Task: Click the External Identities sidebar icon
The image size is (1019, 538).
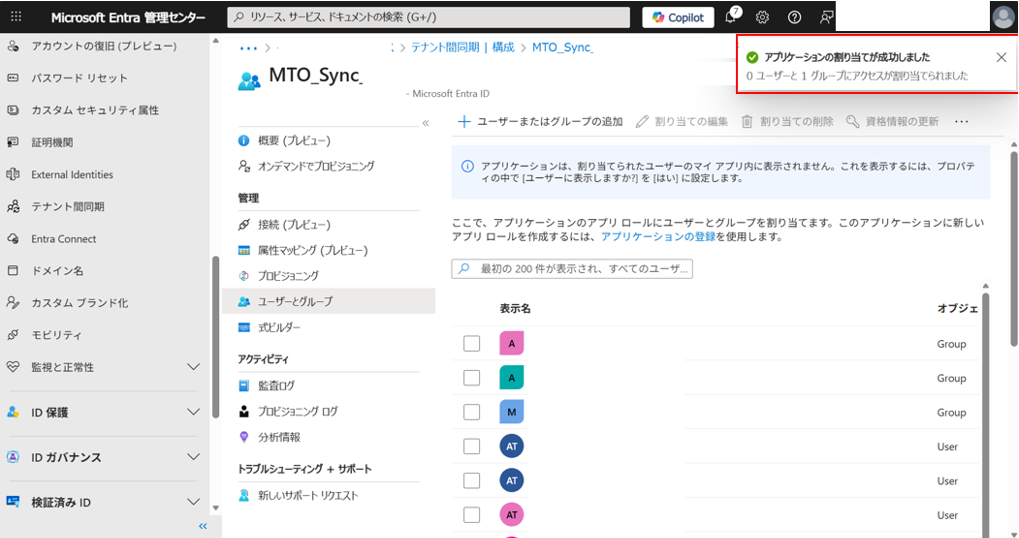Action: 13,174
